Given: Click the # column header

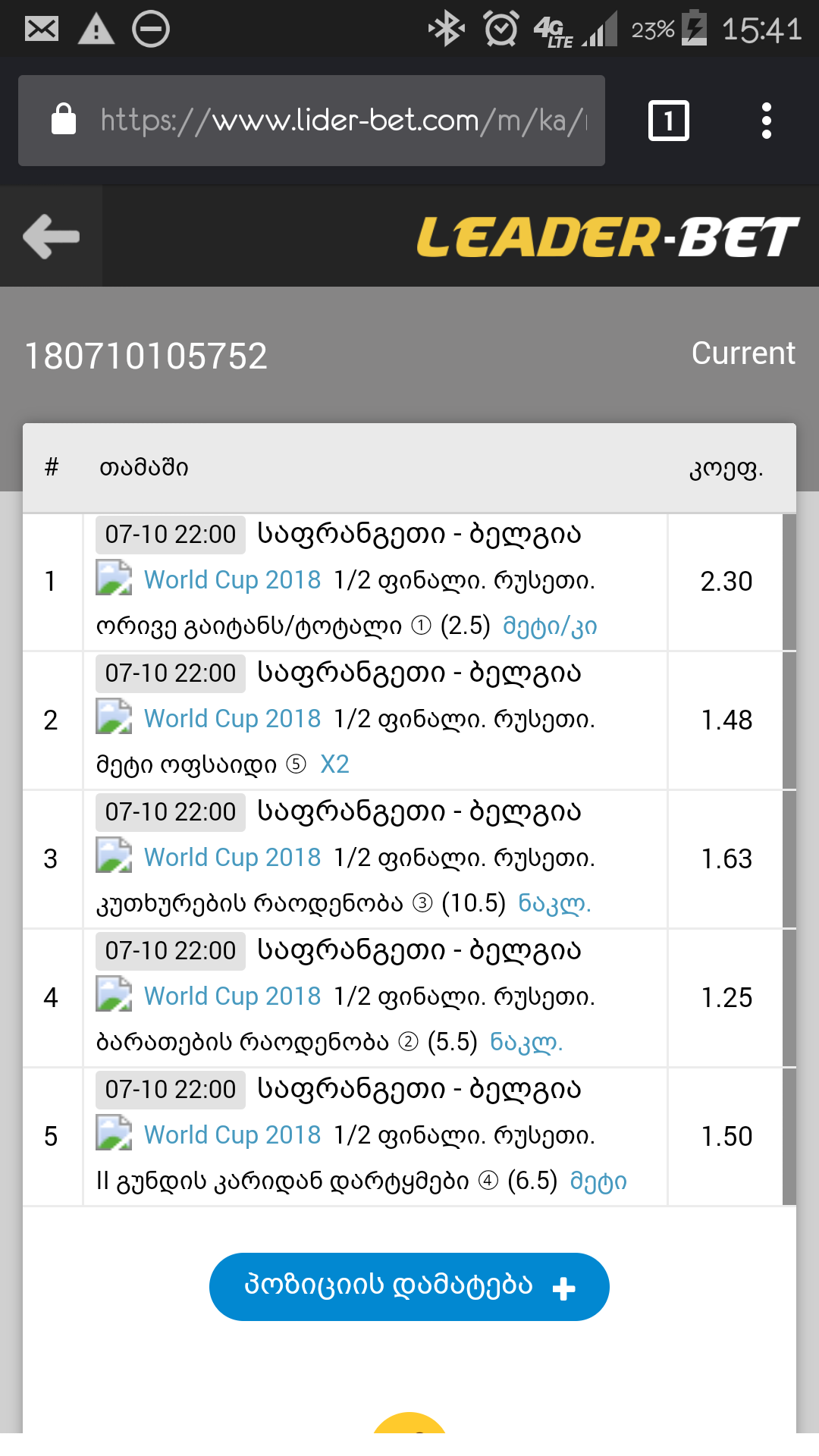Looking at the screenshot, I should pyautogui.click(x=52, y=467).
